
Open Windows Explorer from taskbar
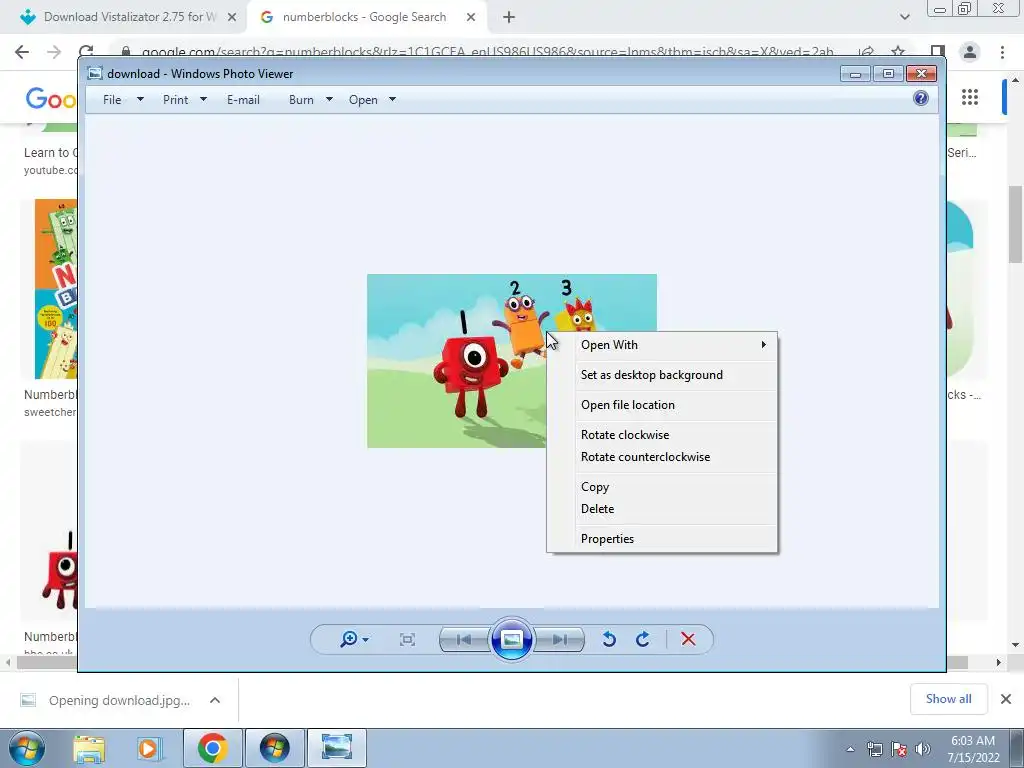(89, 748)
